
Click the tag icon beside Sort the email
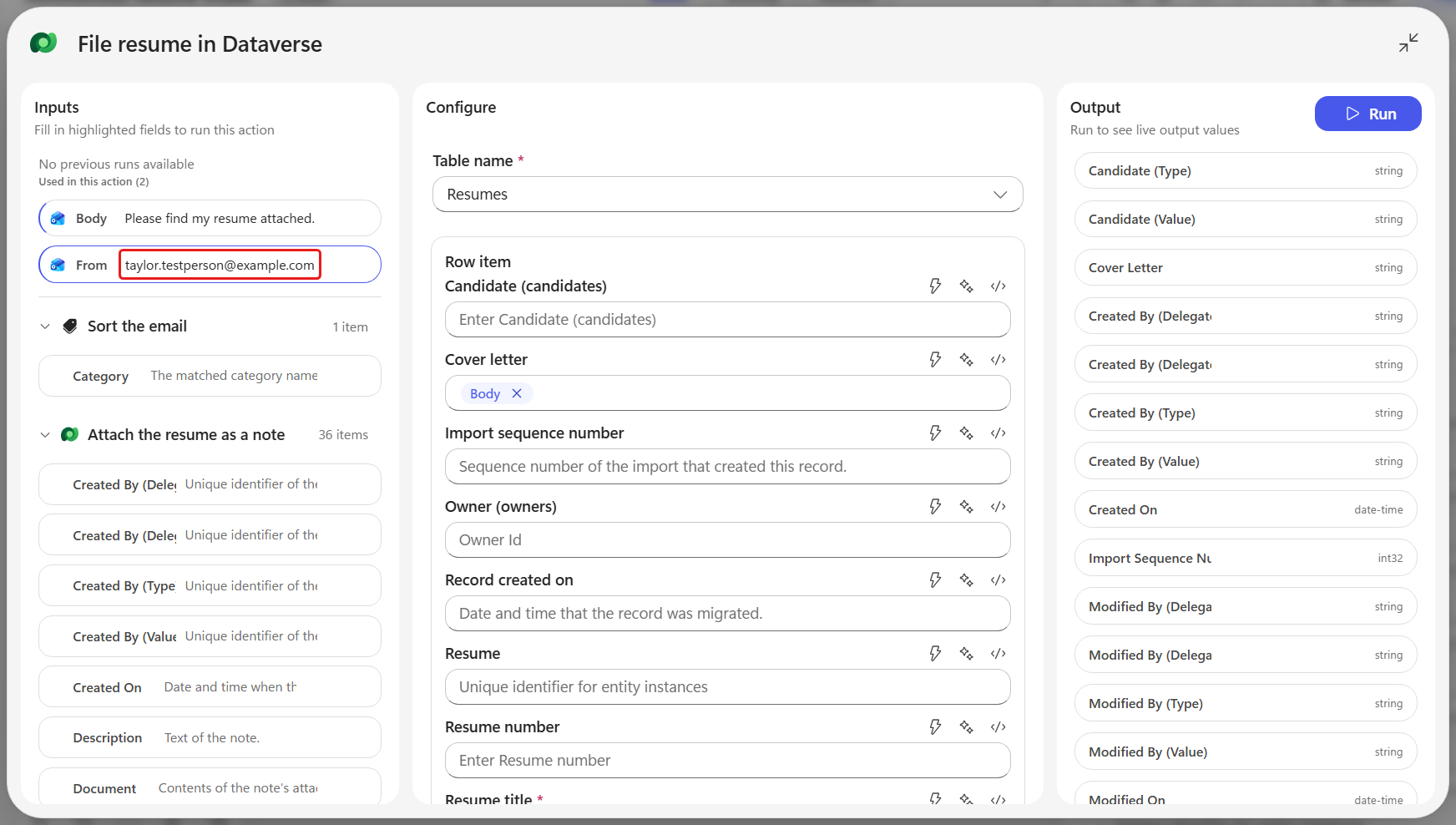(x=70, y=326)
